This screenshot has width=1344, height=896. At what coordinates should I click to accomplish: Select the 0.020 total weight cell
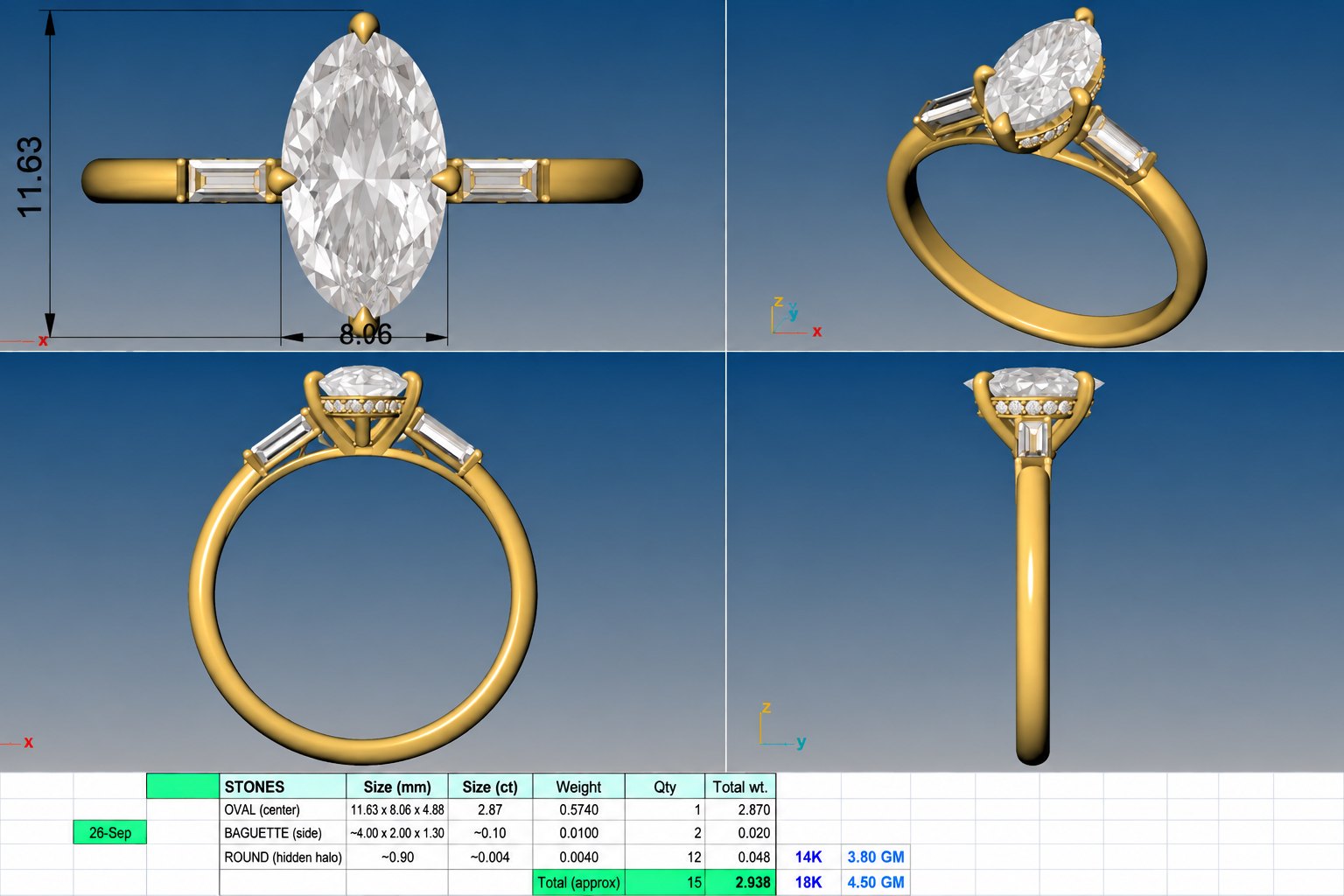740,833
